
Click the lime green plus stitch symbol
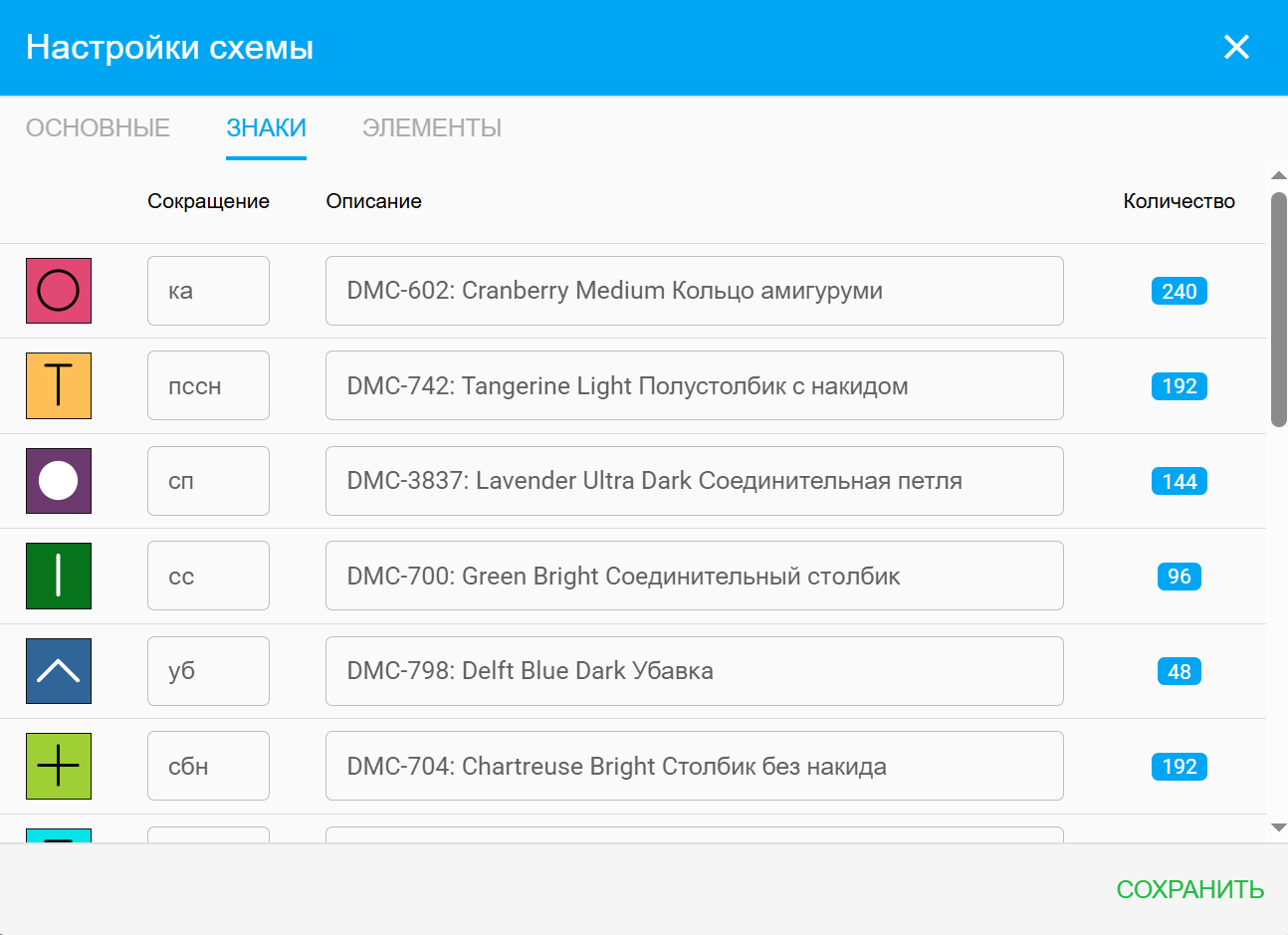[x=59, y=766]
